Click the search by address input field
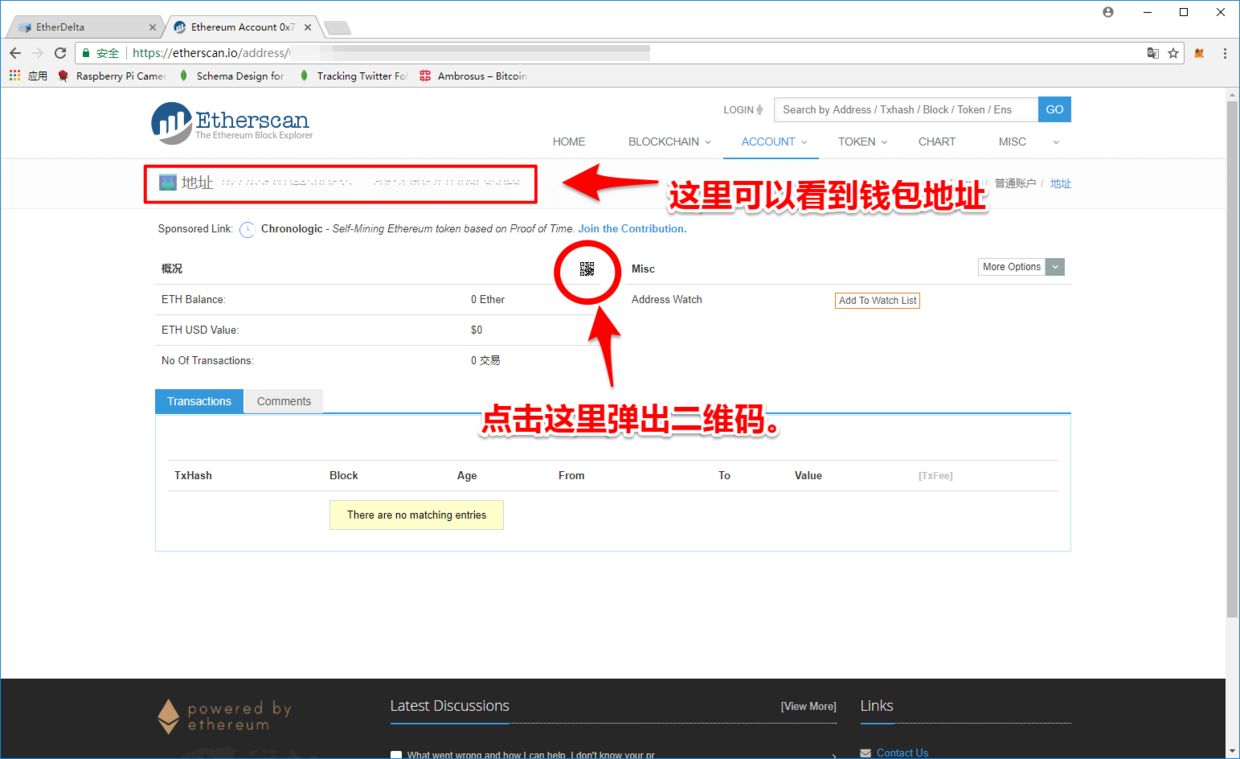 point(906,110)
